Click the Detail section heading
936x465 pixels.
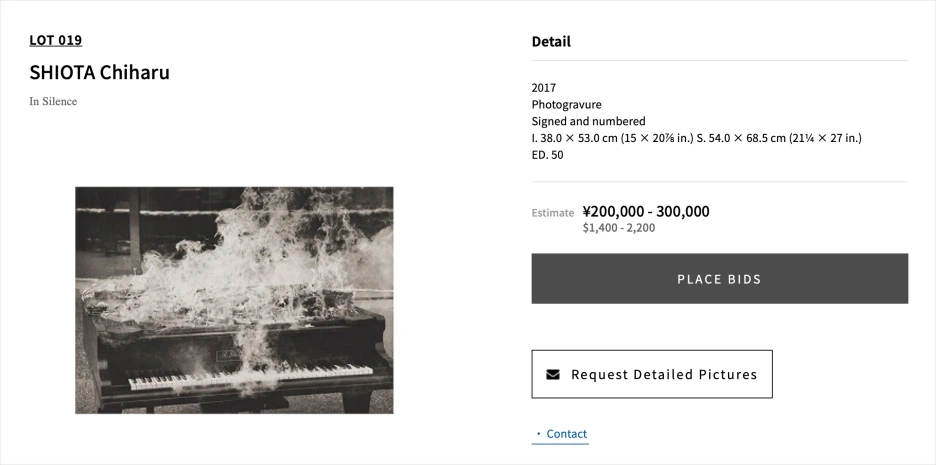point(551,42)
